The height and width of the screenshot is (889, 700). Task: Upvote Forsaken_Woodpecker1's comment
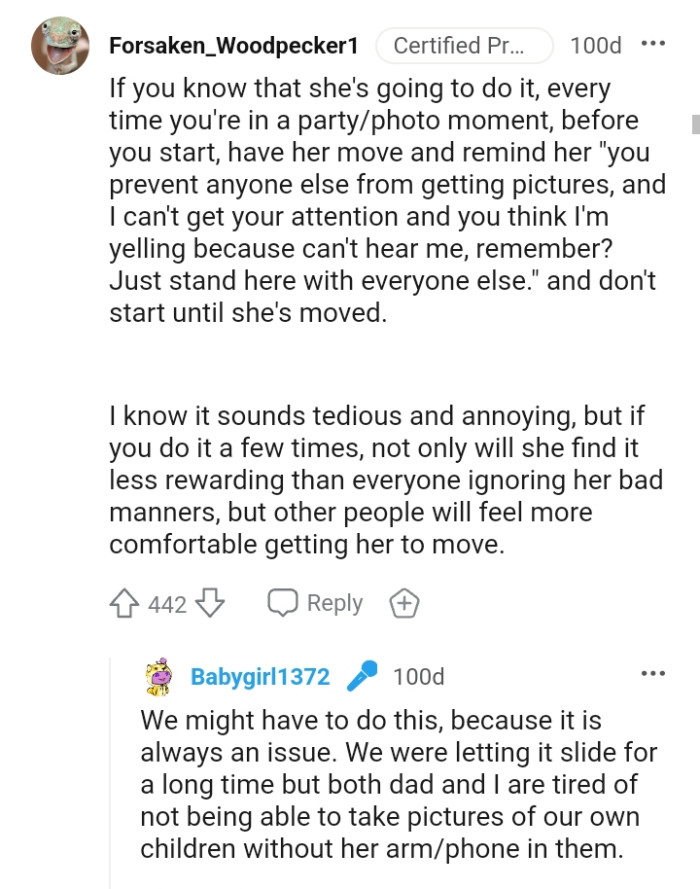tap(126, 604)
